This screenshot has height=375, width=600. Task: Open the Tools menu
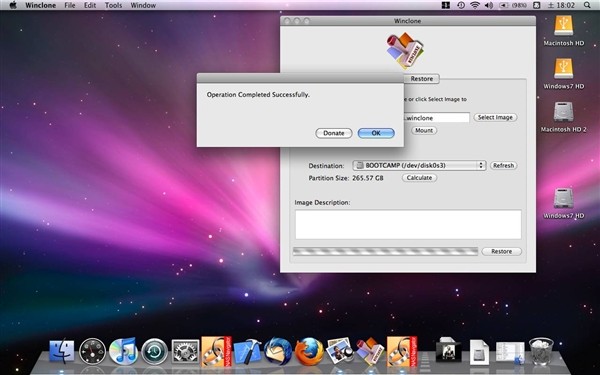click(113, 5)
